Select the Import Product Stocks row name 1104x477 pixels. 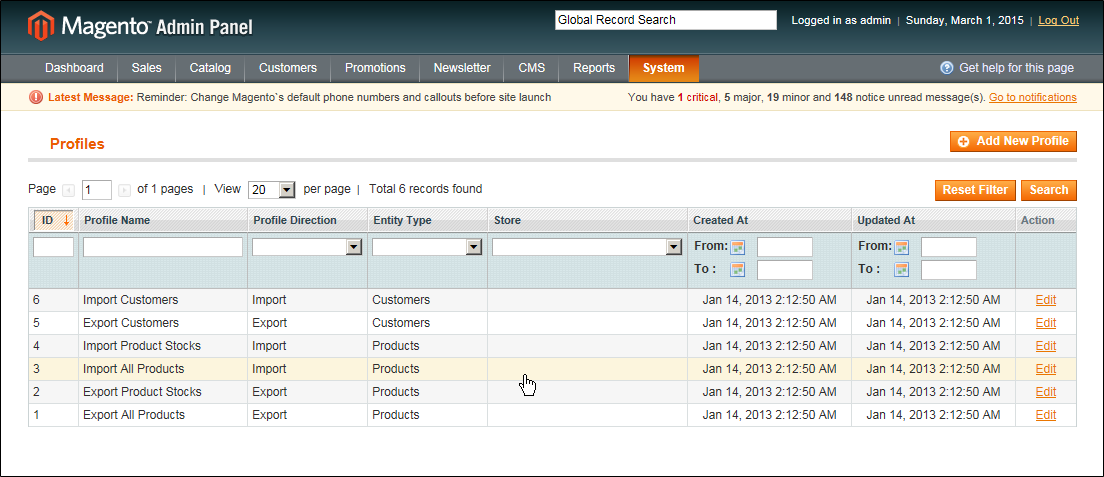click(142, 346)
